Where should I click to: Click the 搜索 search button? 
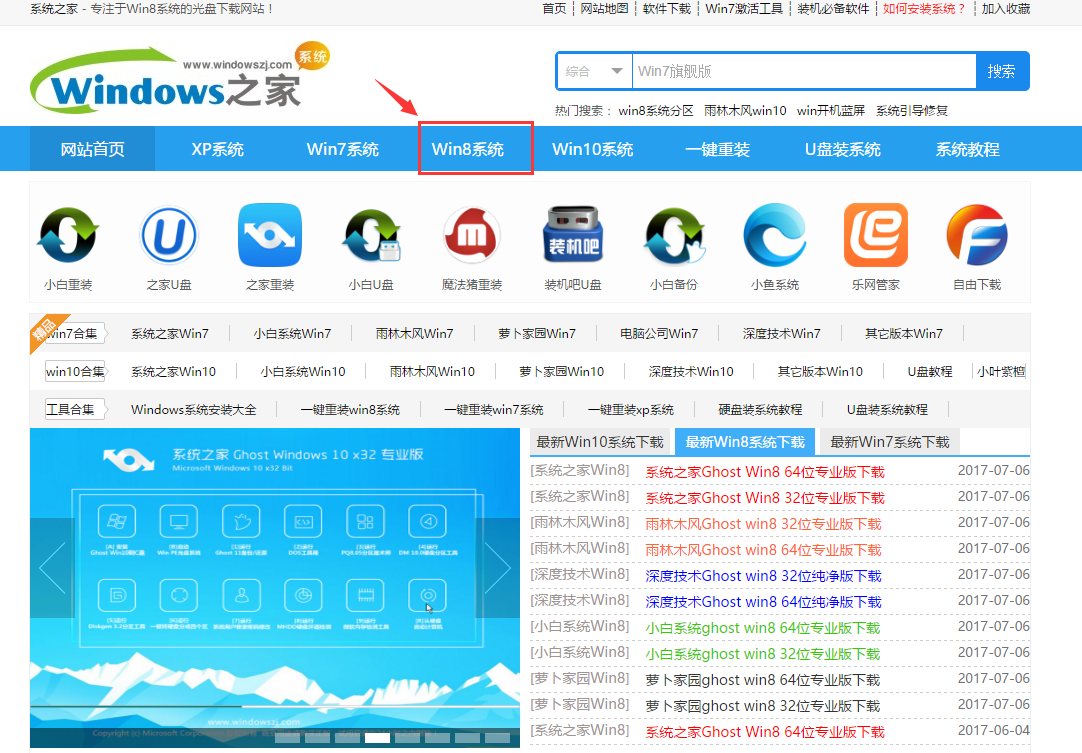pyautogui.click(x=1003, y=71)
